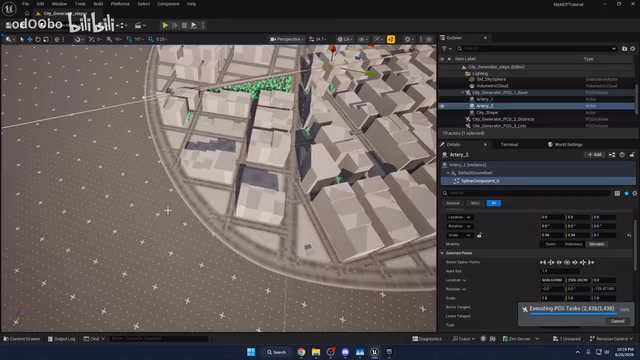Collapse City_Generator_PCG_1_Base tree node
Screen dimensions: 640x360
pos(462,93)
